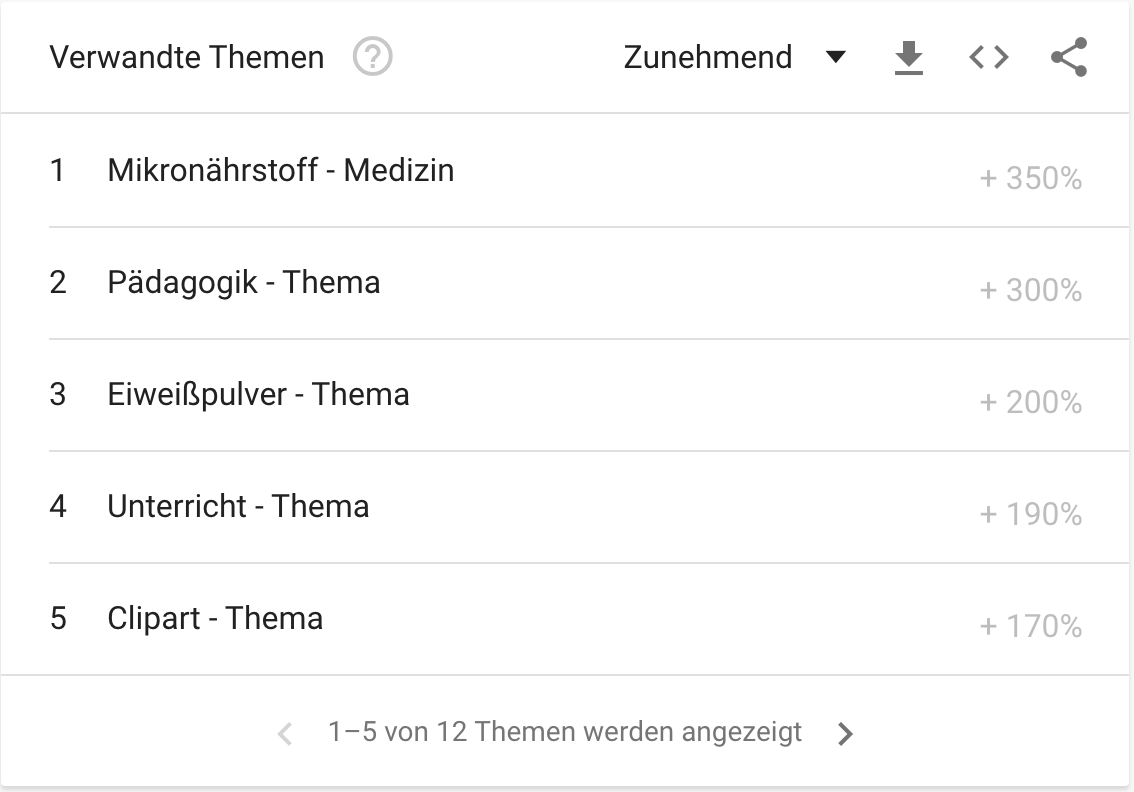Click the + 300% growth value
Viewport: 1134px width, 792px height.
point(1031,291)
